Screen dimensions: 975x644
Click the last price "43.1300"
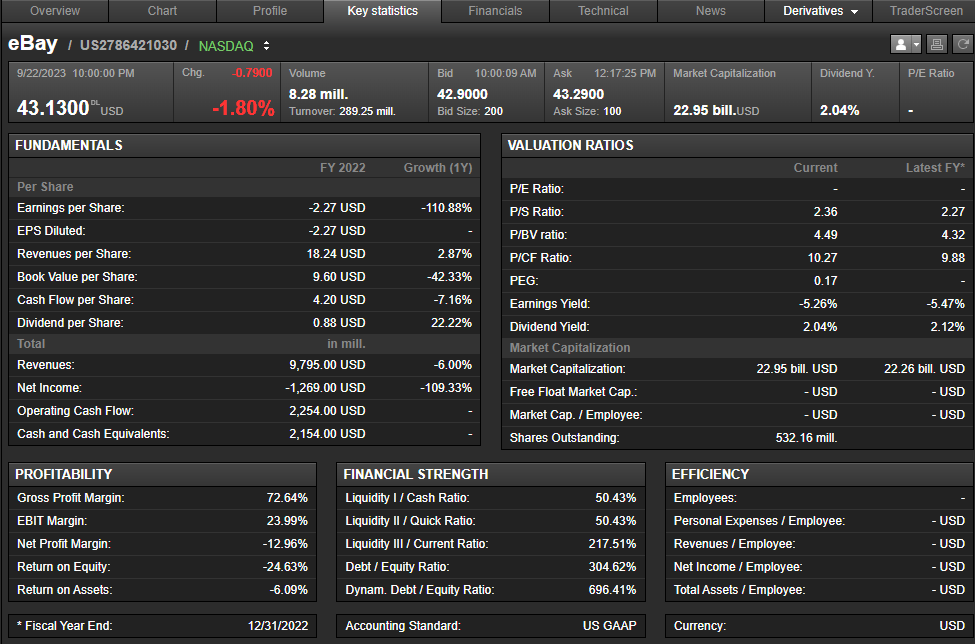(53, 108)
